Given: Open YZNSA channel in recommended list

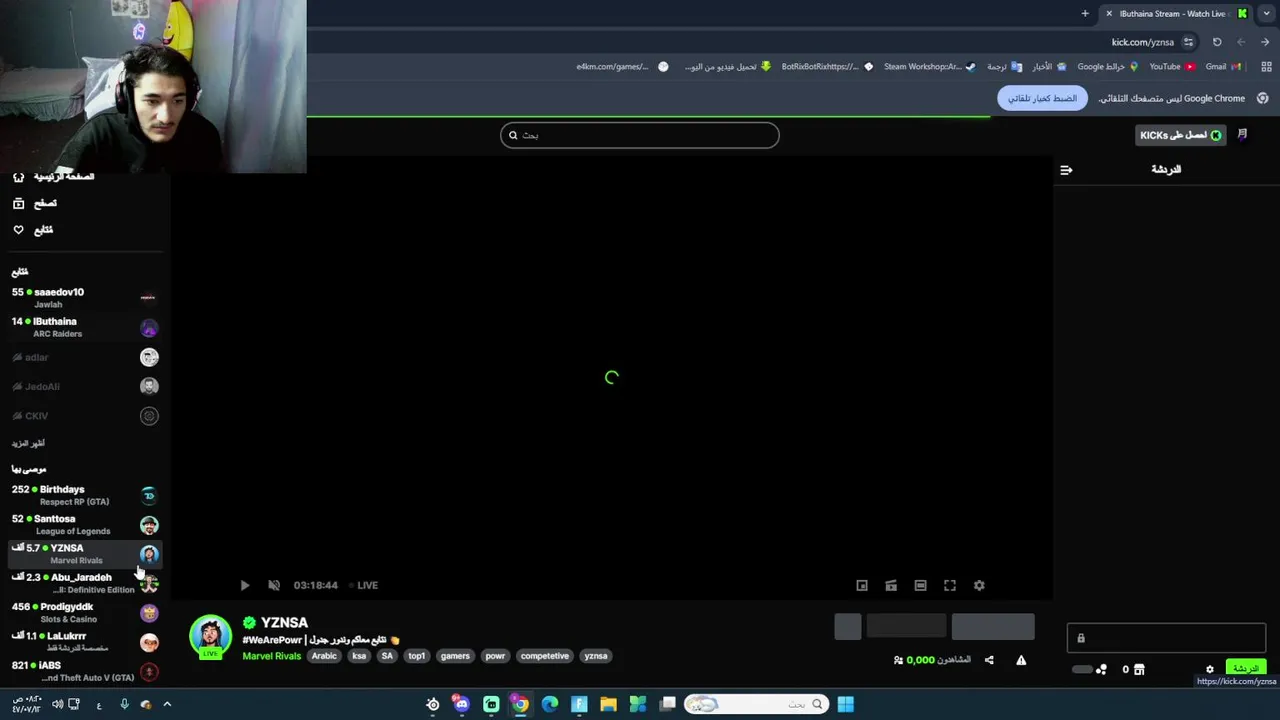Looking at the screenshot, I should click(85, 553).
